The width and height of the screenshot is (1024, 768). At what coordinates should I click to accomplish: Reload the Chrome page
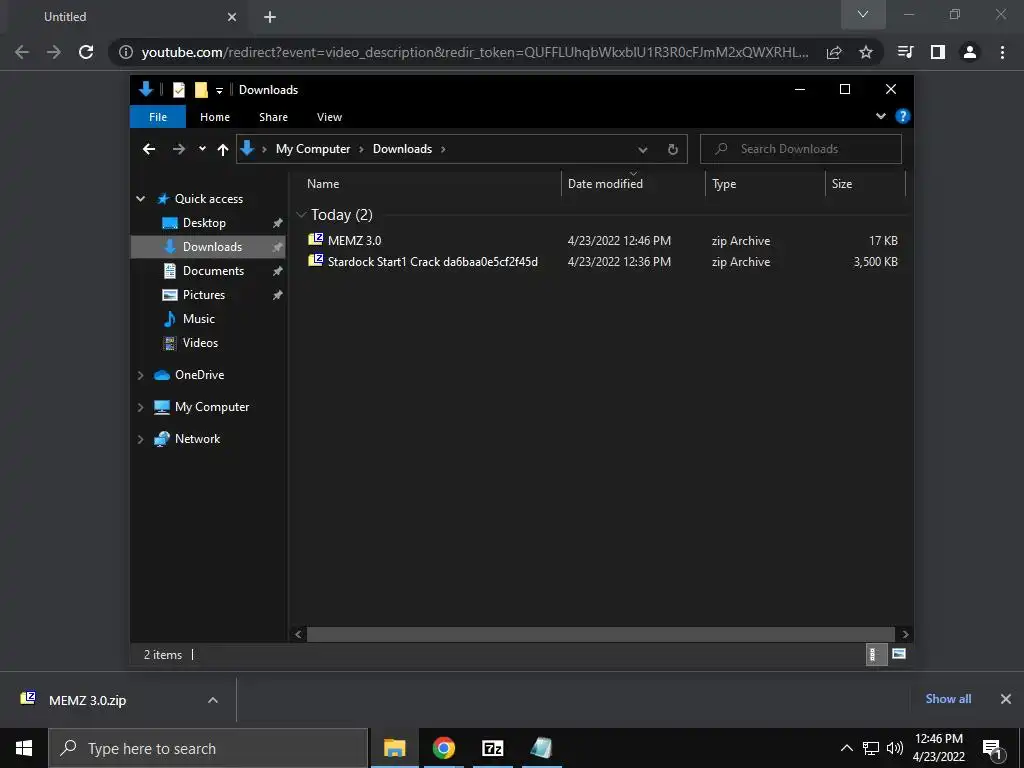click(86, 52)
